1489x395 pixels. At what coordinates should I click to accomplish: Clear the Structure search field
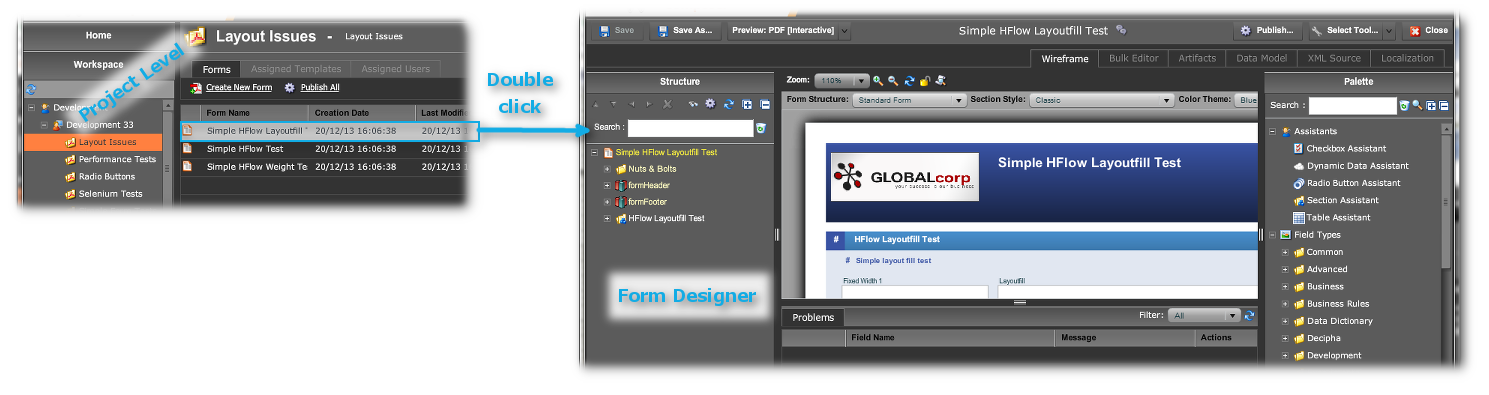coord(761,128)
